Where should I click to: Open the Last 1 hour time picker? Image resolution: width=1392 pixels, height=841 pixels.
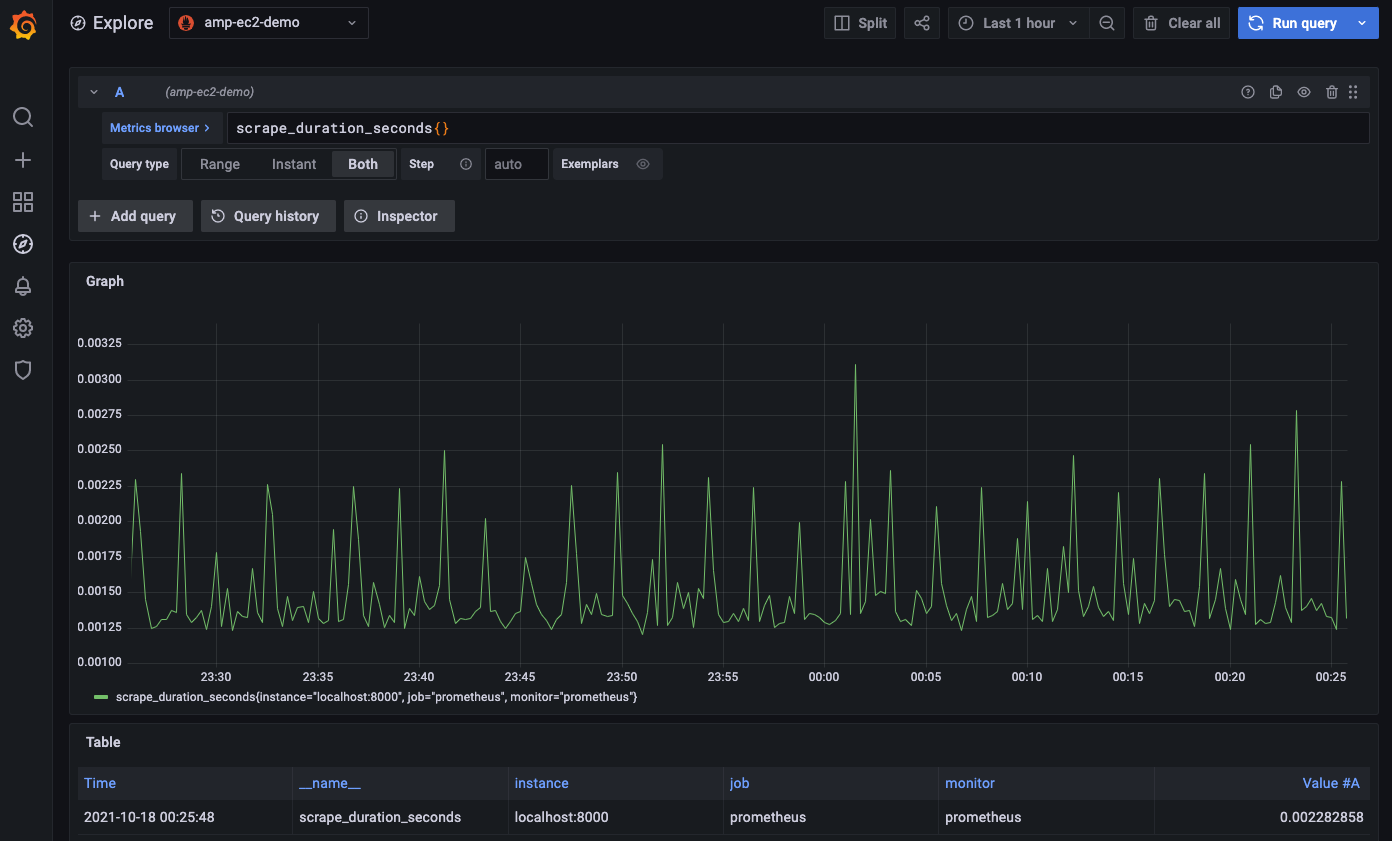click(x=1018, y=23)
